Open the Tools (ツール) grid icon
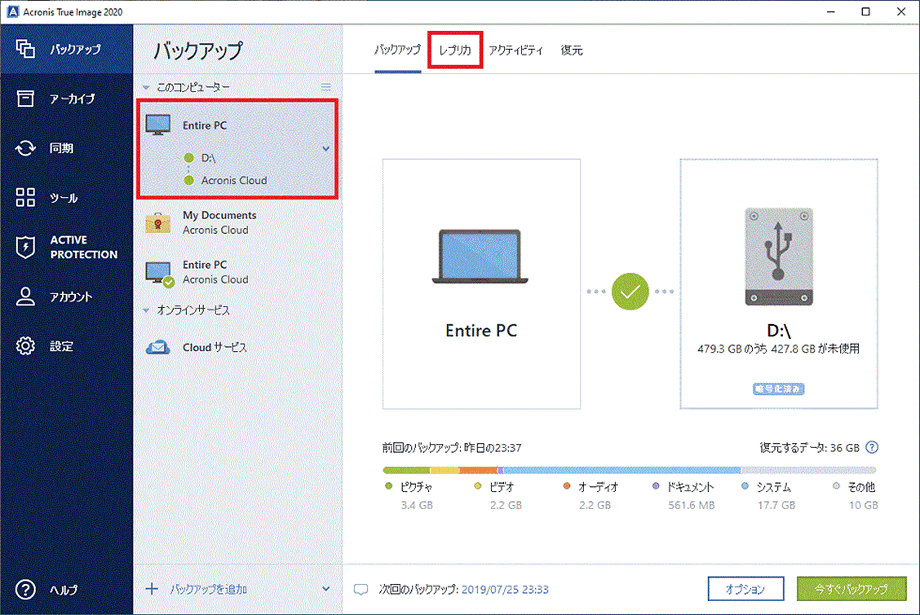This screenshot has width=920, height=615. (x=25, y=198)
